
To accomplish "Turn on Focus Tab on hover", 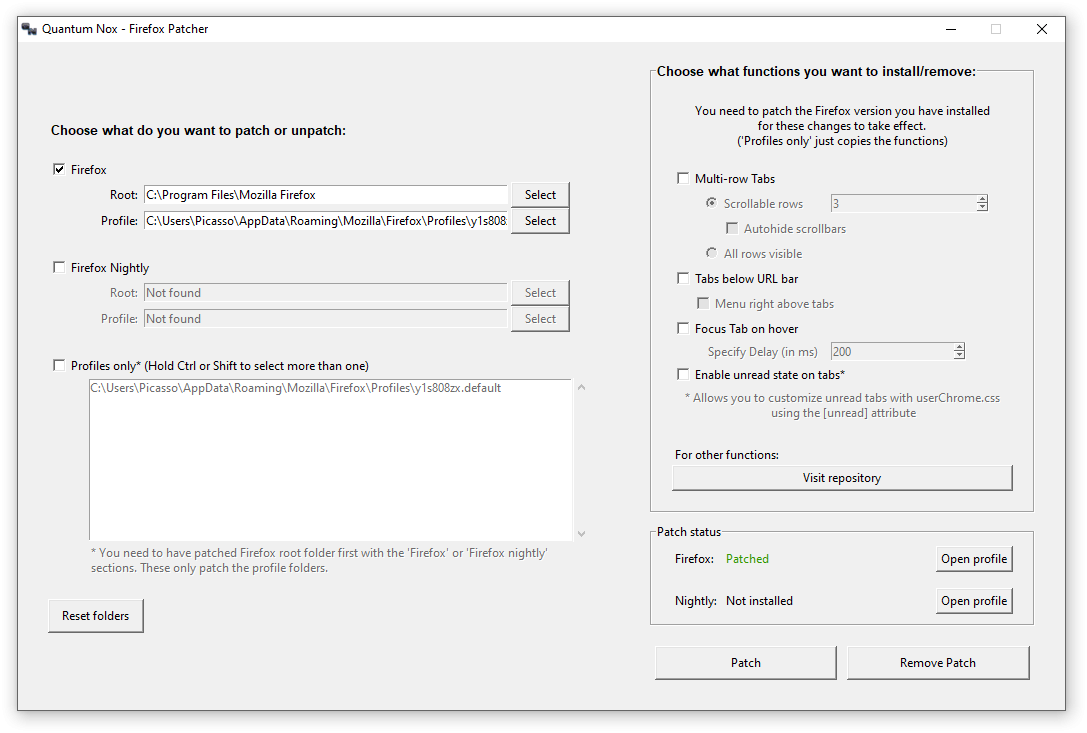I will coord(683,328).
